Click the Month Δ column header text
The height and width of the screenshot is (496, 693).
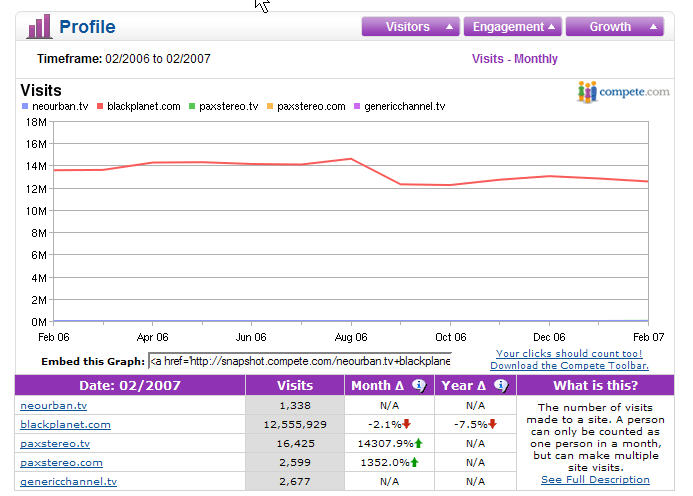point(377,385)
